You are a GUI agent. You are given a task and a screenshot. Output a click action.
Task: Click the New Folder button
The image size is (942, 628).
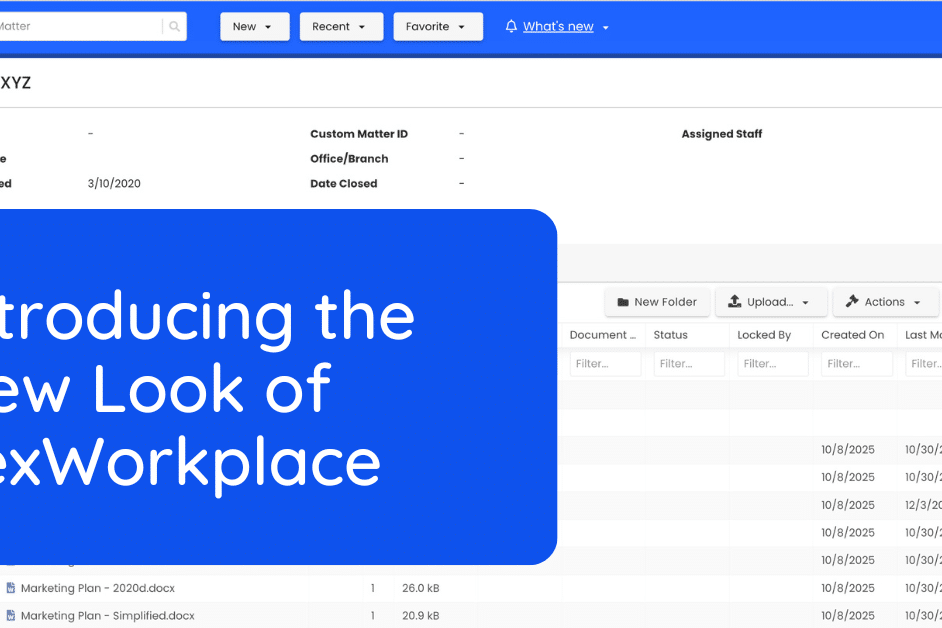(x=657, y=302)
